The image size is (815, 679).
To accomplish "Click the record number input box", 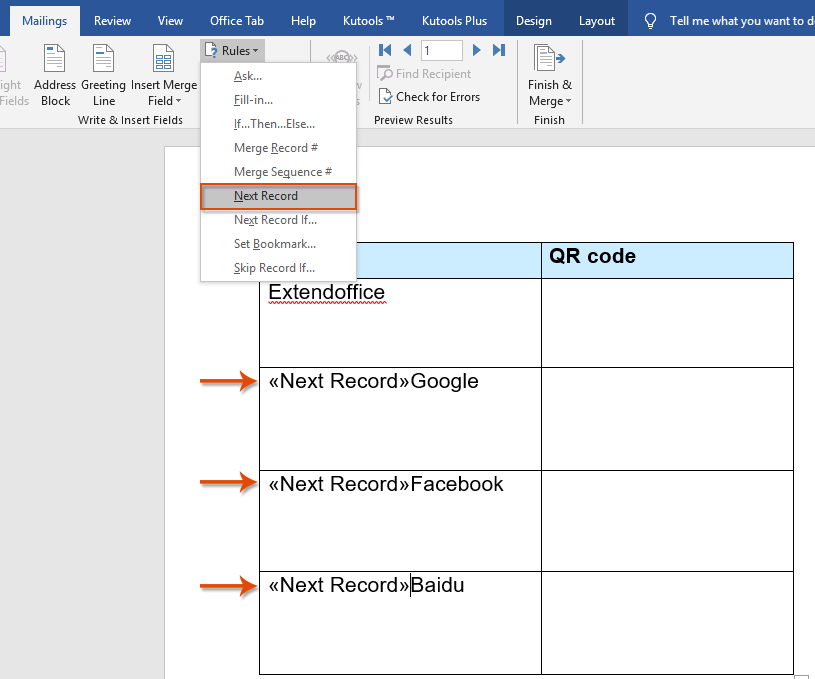I will [441, 50].
